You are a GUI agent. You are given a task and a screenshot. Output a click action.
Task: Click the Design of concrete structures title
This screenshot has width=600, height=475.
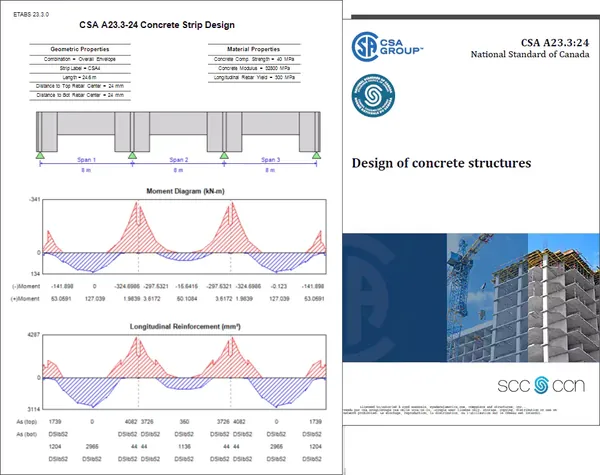pyautogui.click(x=441, y=163)
